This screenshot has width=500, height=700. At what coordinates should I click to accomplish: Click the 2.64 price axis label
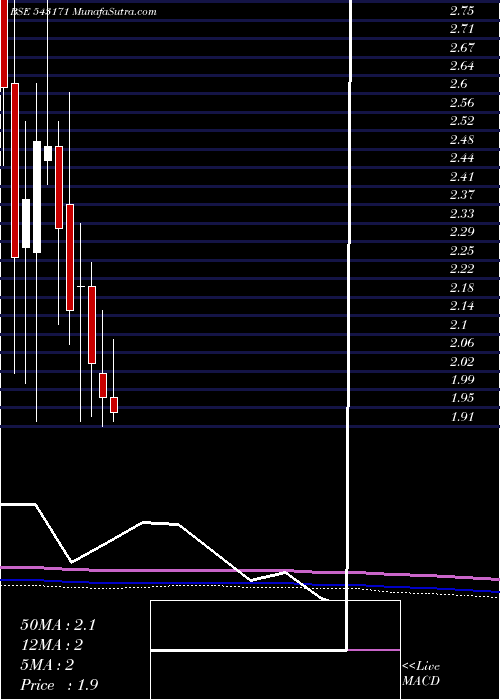click(x=462, y=67)
